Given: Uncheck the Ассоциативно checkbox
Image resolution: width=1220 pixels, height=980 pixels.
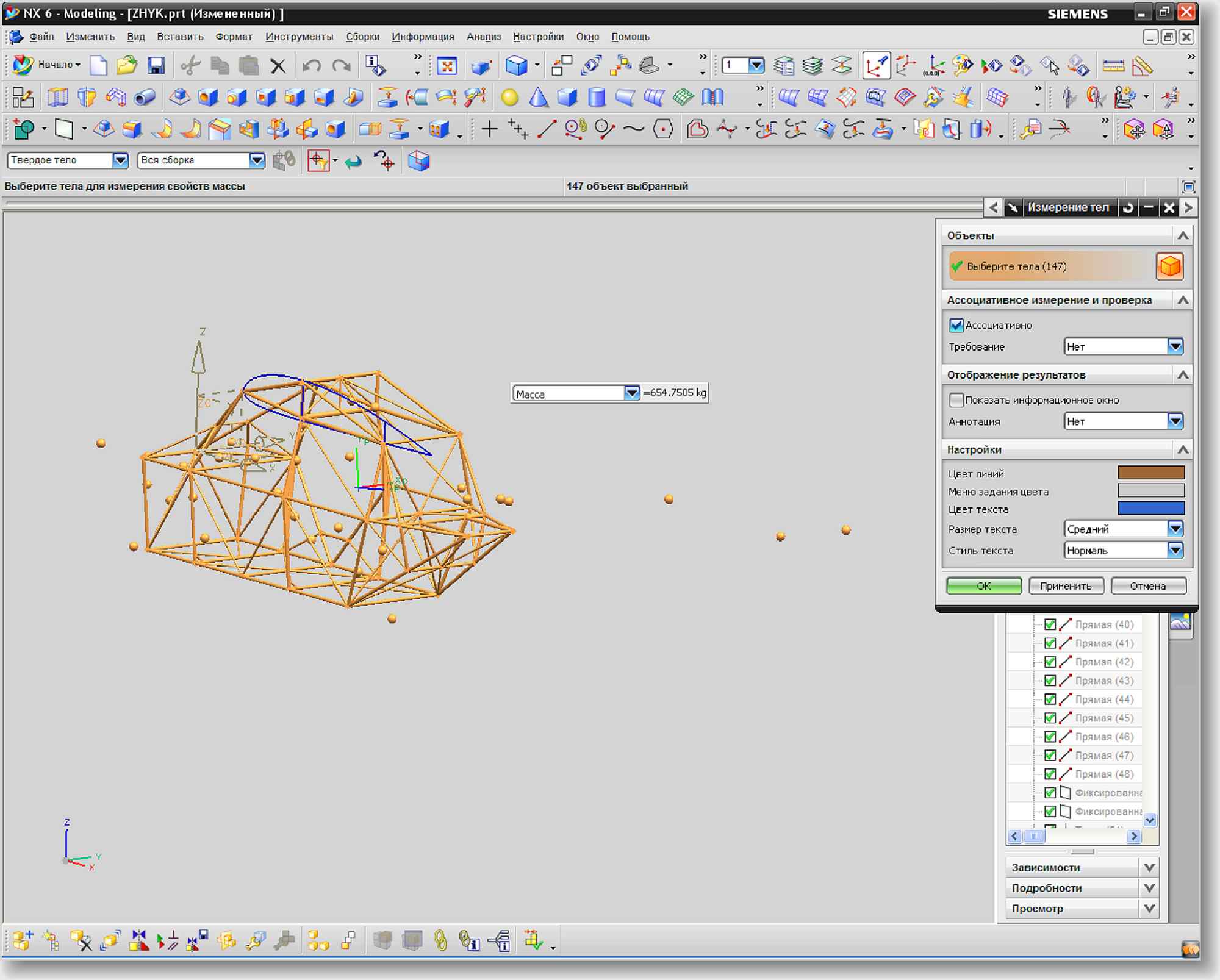Looking at the screenshot, I should point(956,325).
